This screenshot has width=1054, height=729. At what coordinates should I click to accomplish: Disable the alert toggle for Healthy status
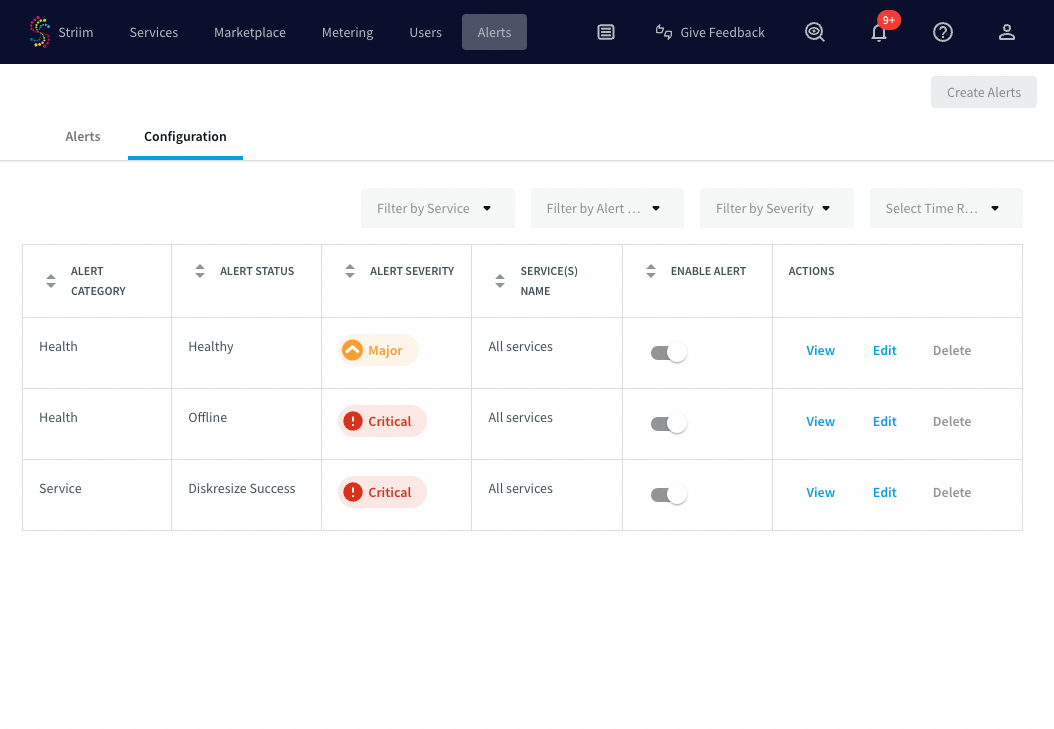668,352
